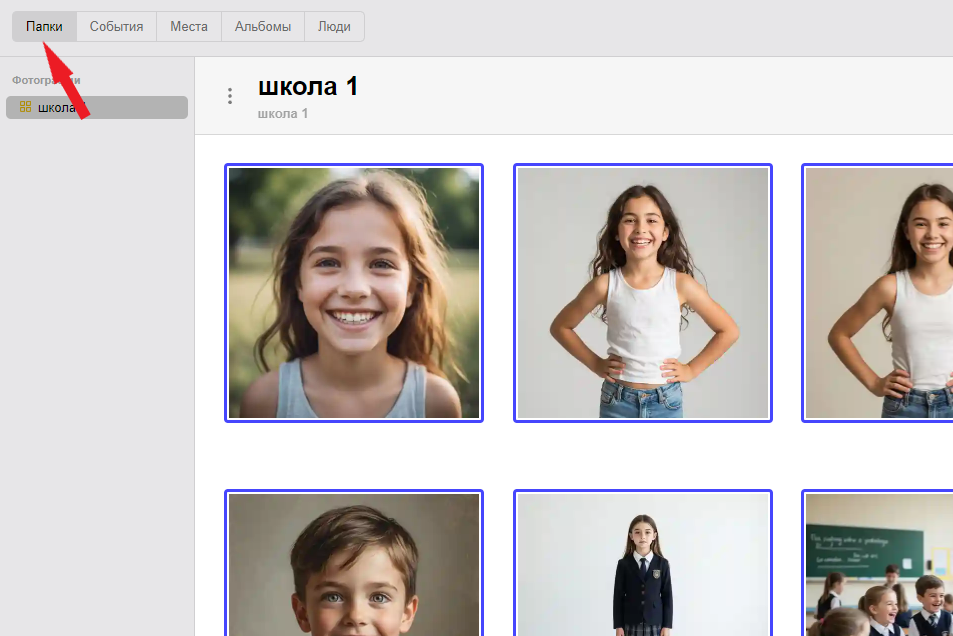Open the classroom photo with green chalkboard

[x=878, y=563]
